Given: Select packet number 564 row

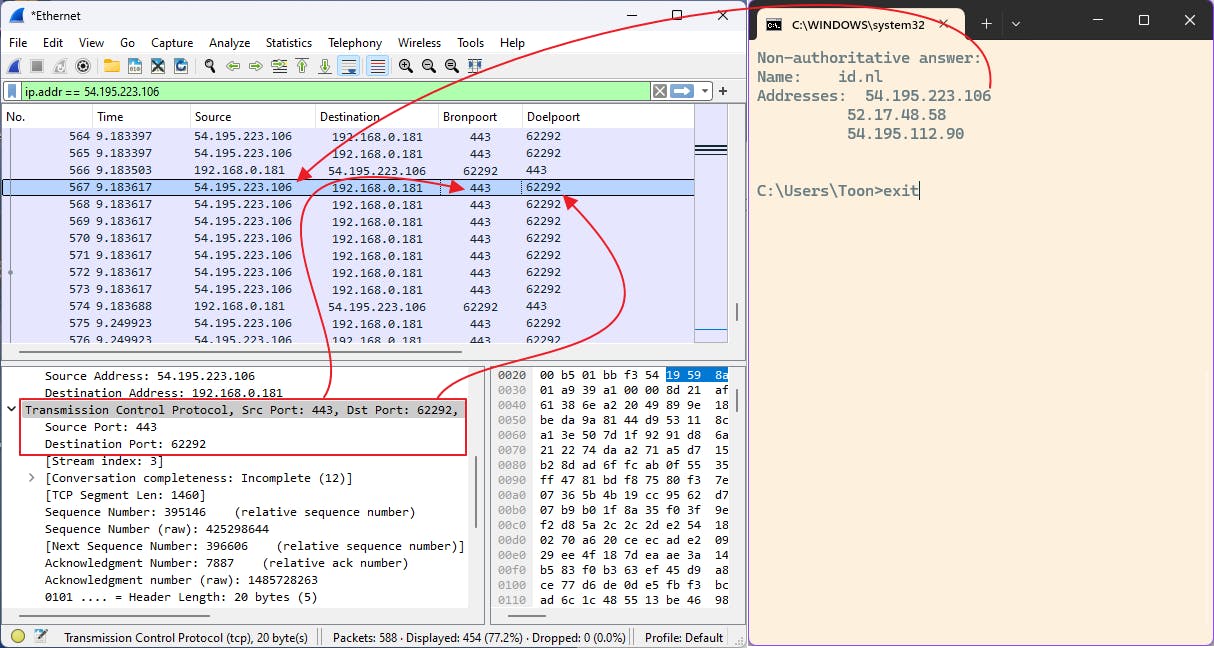Looking at the screenshot, I should click(348, 136).
